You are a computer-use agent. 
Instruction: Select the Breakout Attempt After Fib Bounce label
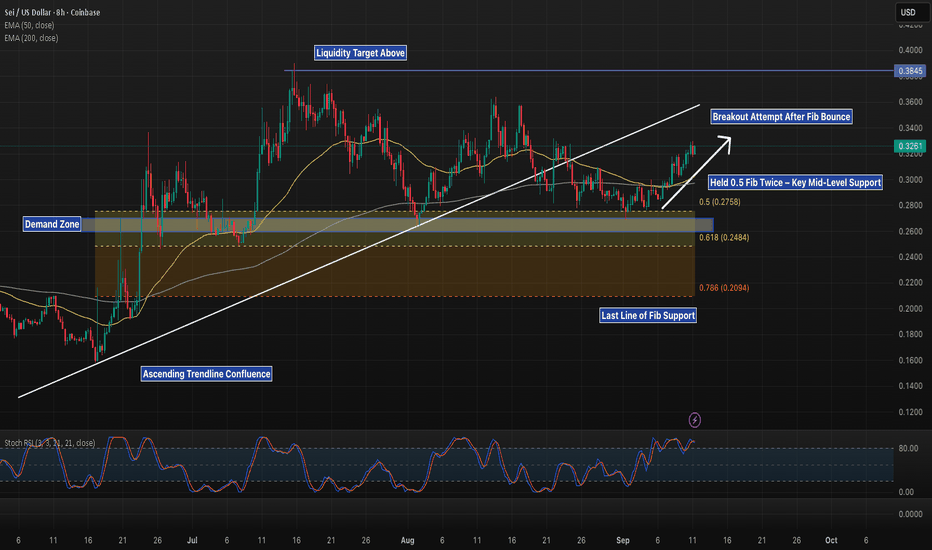[x=782, y=117]
